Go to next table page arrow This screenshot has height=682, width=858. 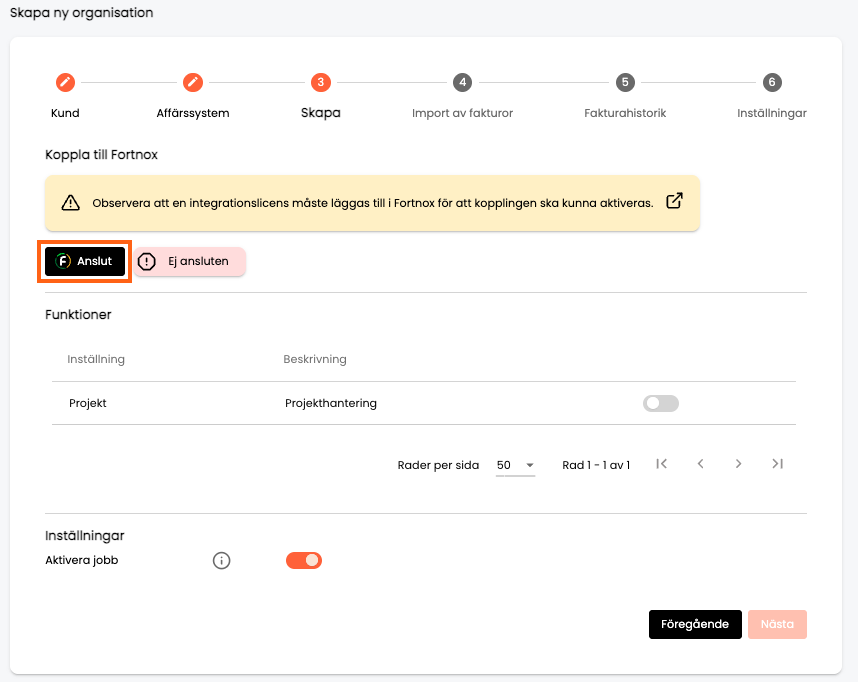(738, 464)
